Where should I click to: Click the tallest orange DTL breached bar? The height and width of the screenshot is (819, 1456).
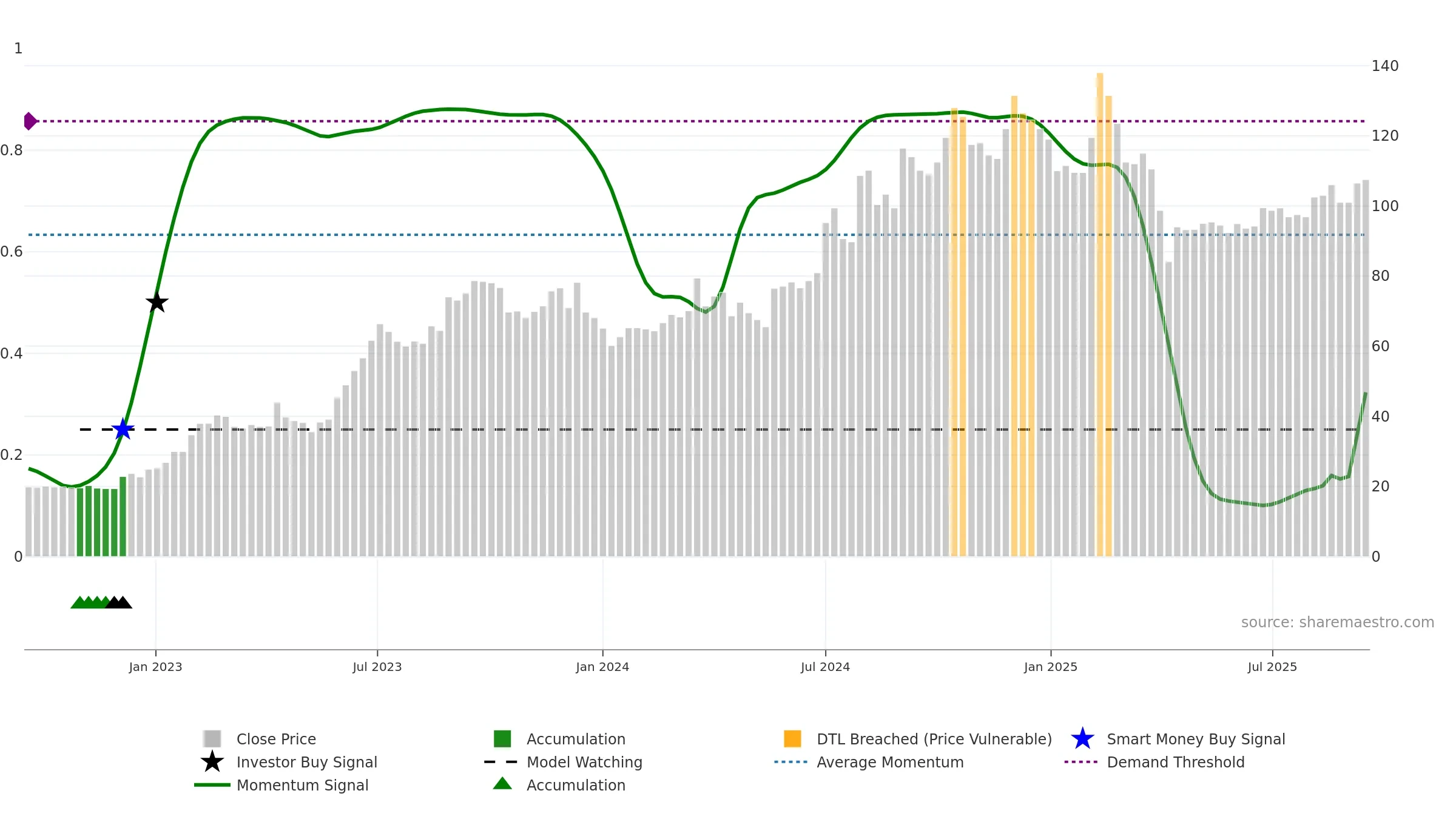pos(1100,315)
